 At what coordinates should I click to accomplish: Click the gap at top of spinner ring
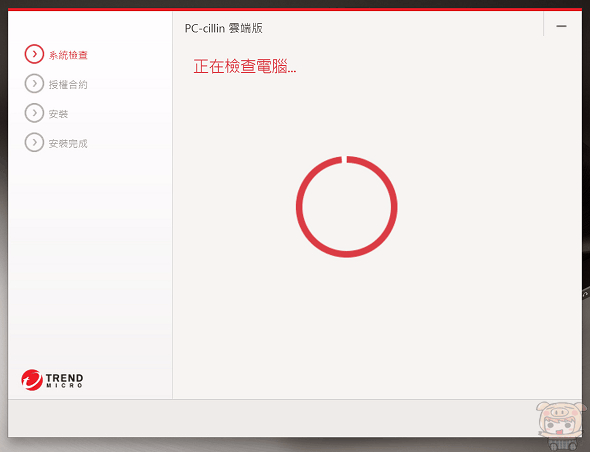pyautogui.click(x=344, y=160)
